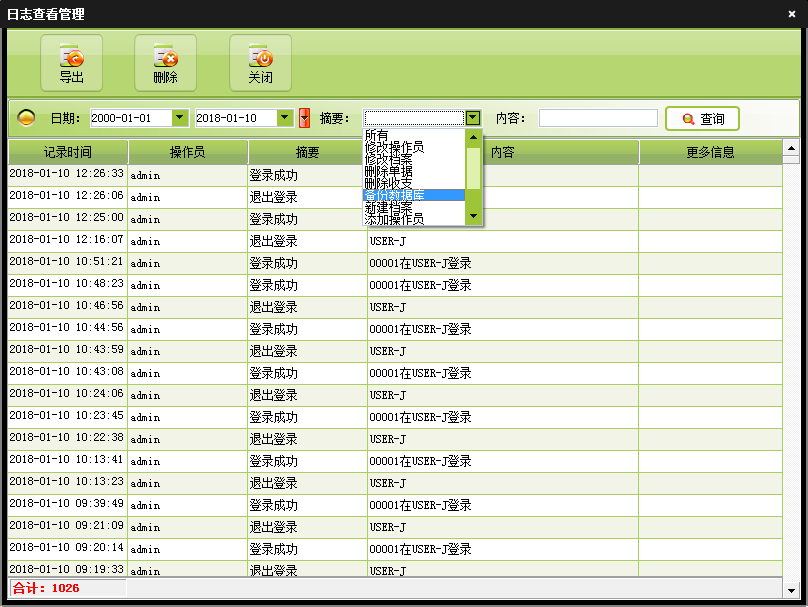Click the red arrow button after date range
The image size is (808, 607).
(305, 118)
